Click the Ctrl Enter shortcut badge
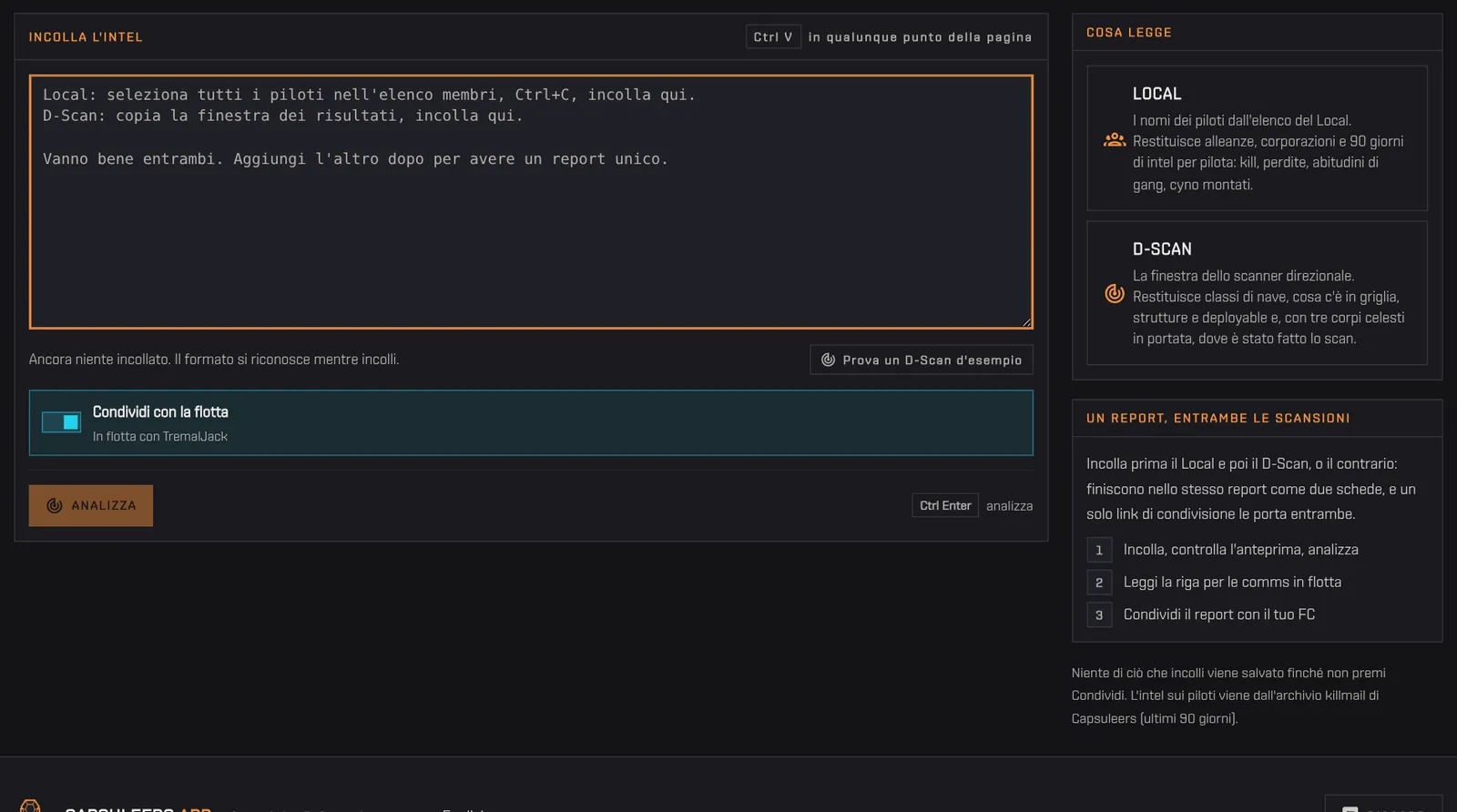This screenshot has width=1457, height=812. coord(945,505)
